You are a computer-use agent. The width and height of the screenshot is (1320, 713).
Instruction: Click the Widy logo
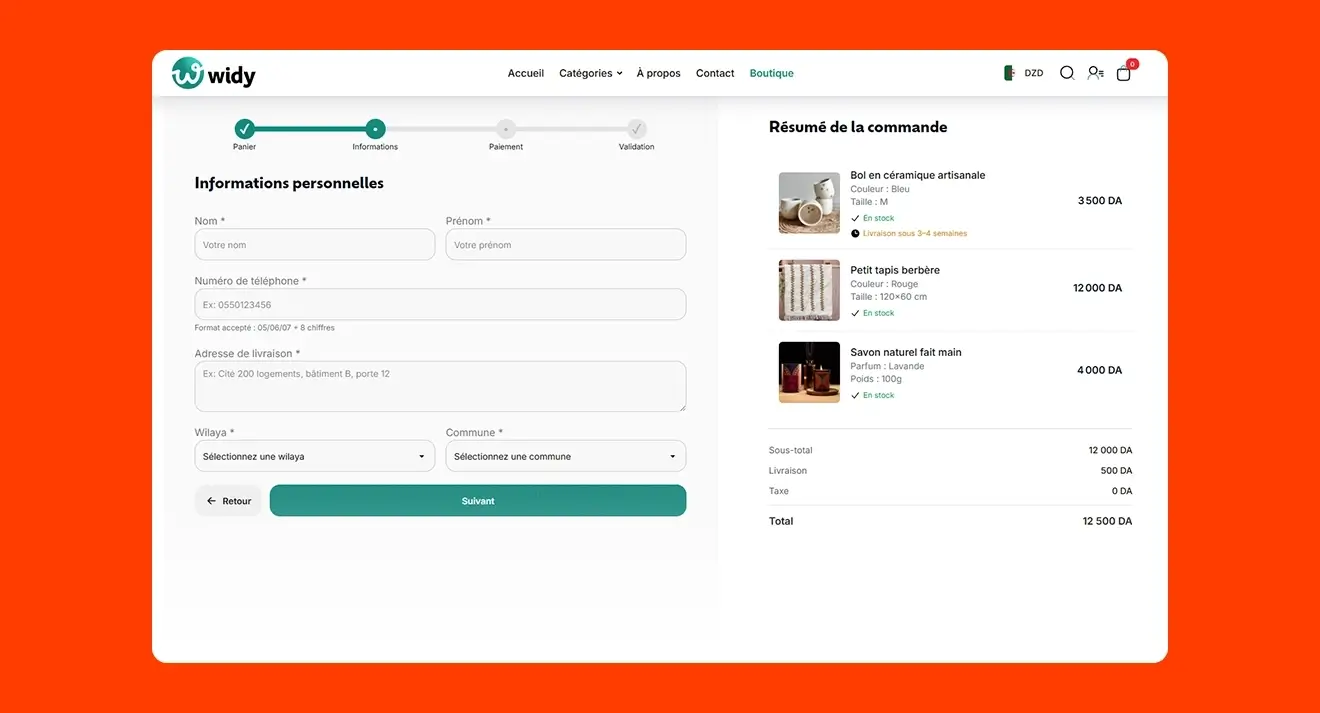pos(213,73)
